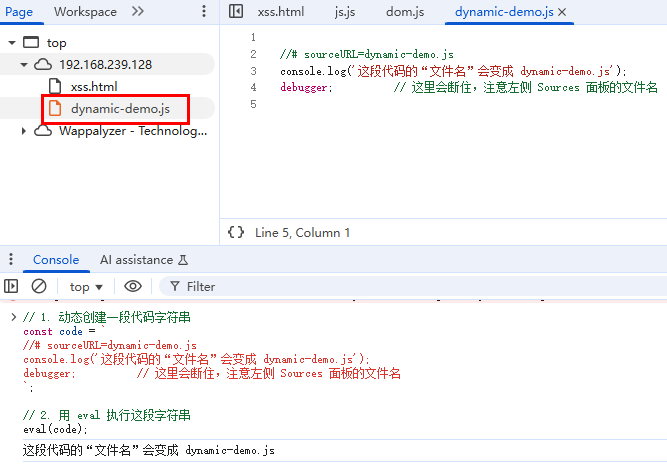Click console.log line in the editor
The image size is (667, 466).
pyautogui.click(x=453, y=71)
